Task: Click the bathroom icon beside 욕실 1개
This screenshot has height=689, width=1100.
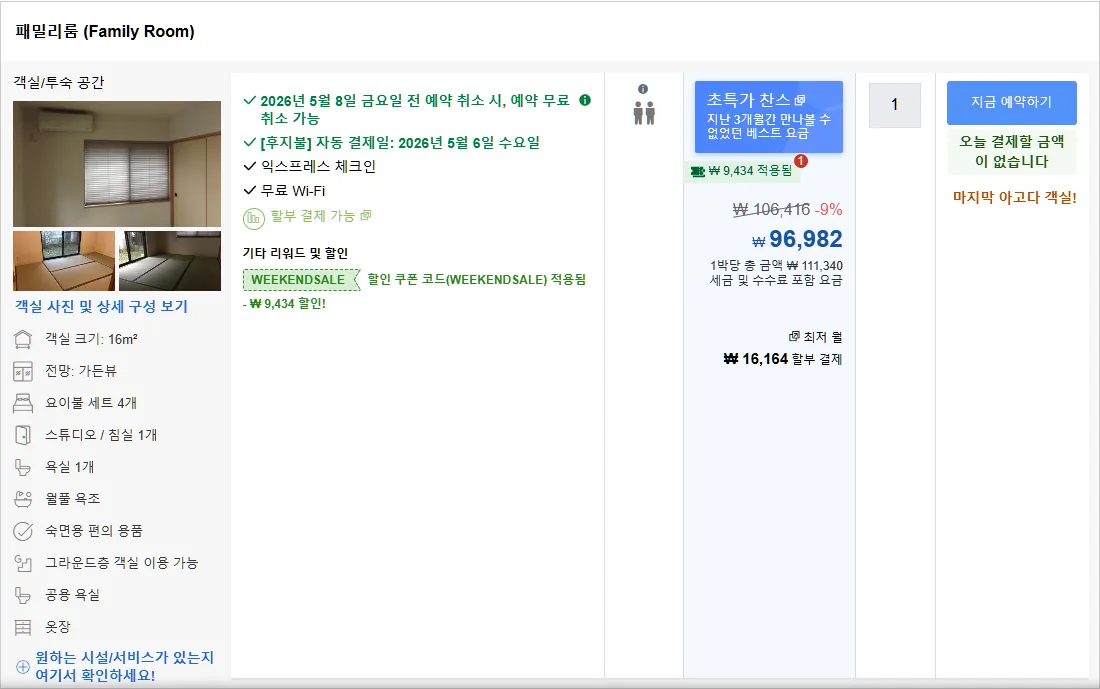Action: (23, 467)
